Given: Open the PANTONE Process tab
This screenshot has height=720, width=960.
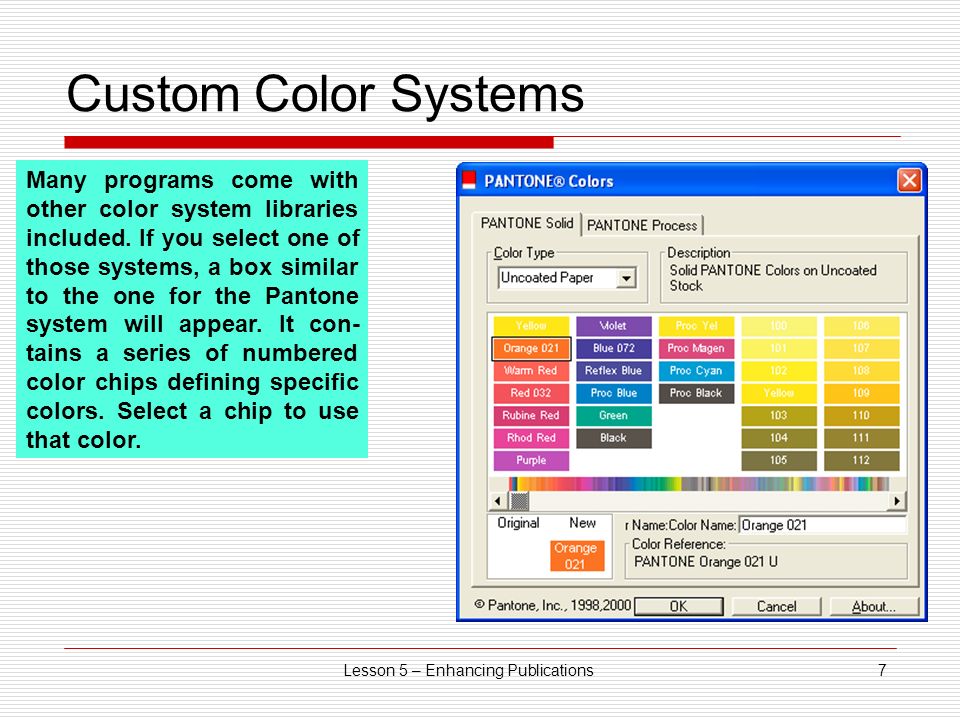Looking at the screenshot, I should coord(642,225).
